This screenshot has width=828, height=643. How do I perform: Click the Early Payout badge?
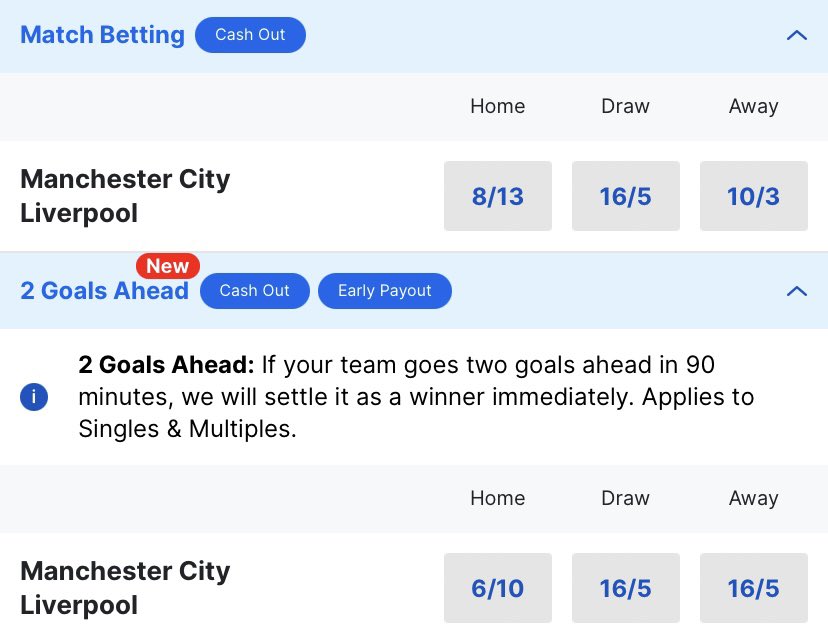coord(385,291)
